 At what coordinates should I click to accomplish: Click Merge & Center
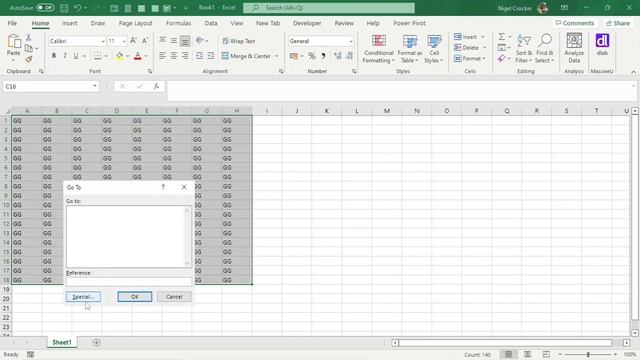click(246, 56)
